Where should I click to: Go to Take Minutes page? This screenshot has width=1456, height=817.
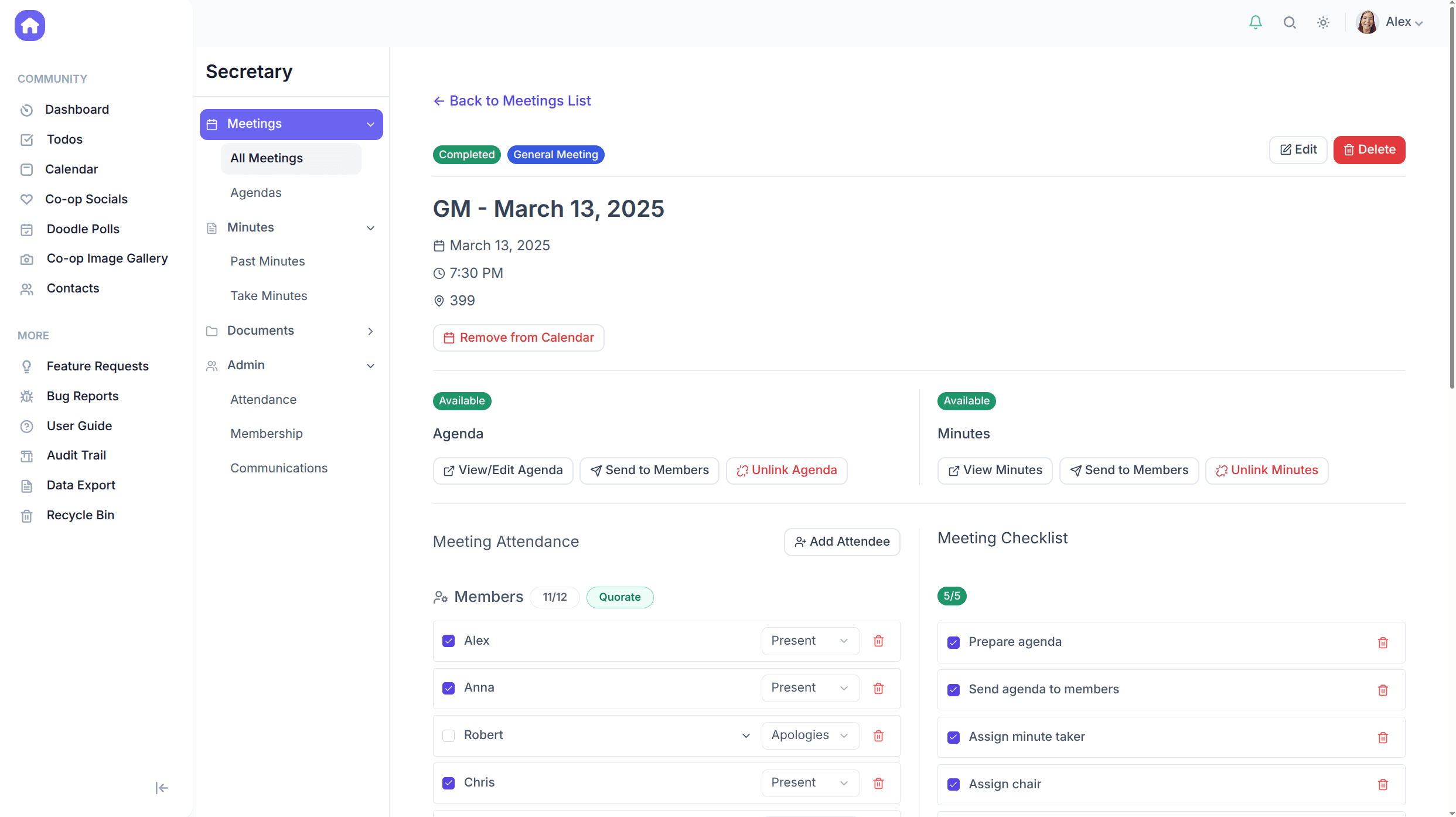[268, 296]
